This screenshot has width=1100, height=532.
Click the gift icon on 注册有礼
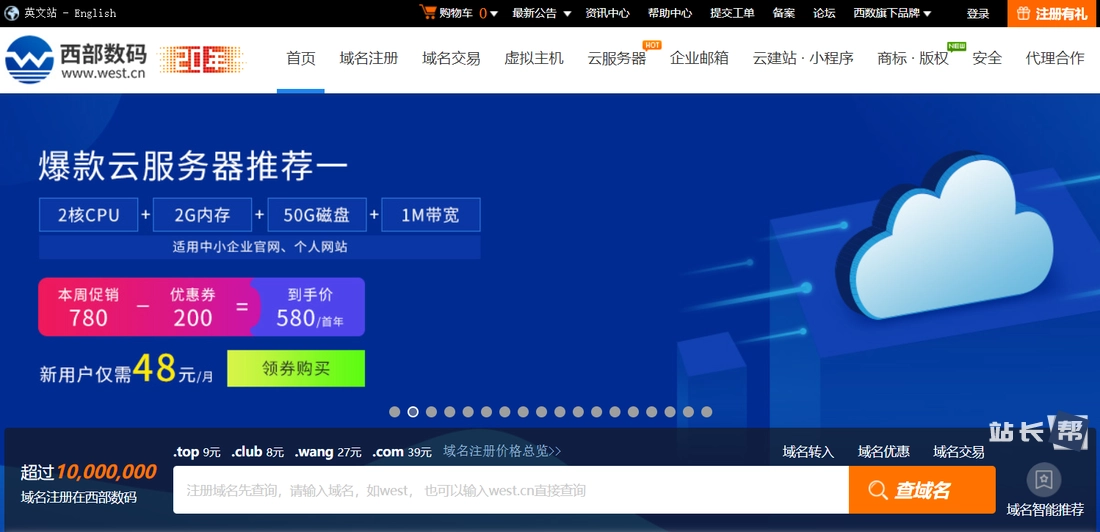click(x=1023, y=13)
